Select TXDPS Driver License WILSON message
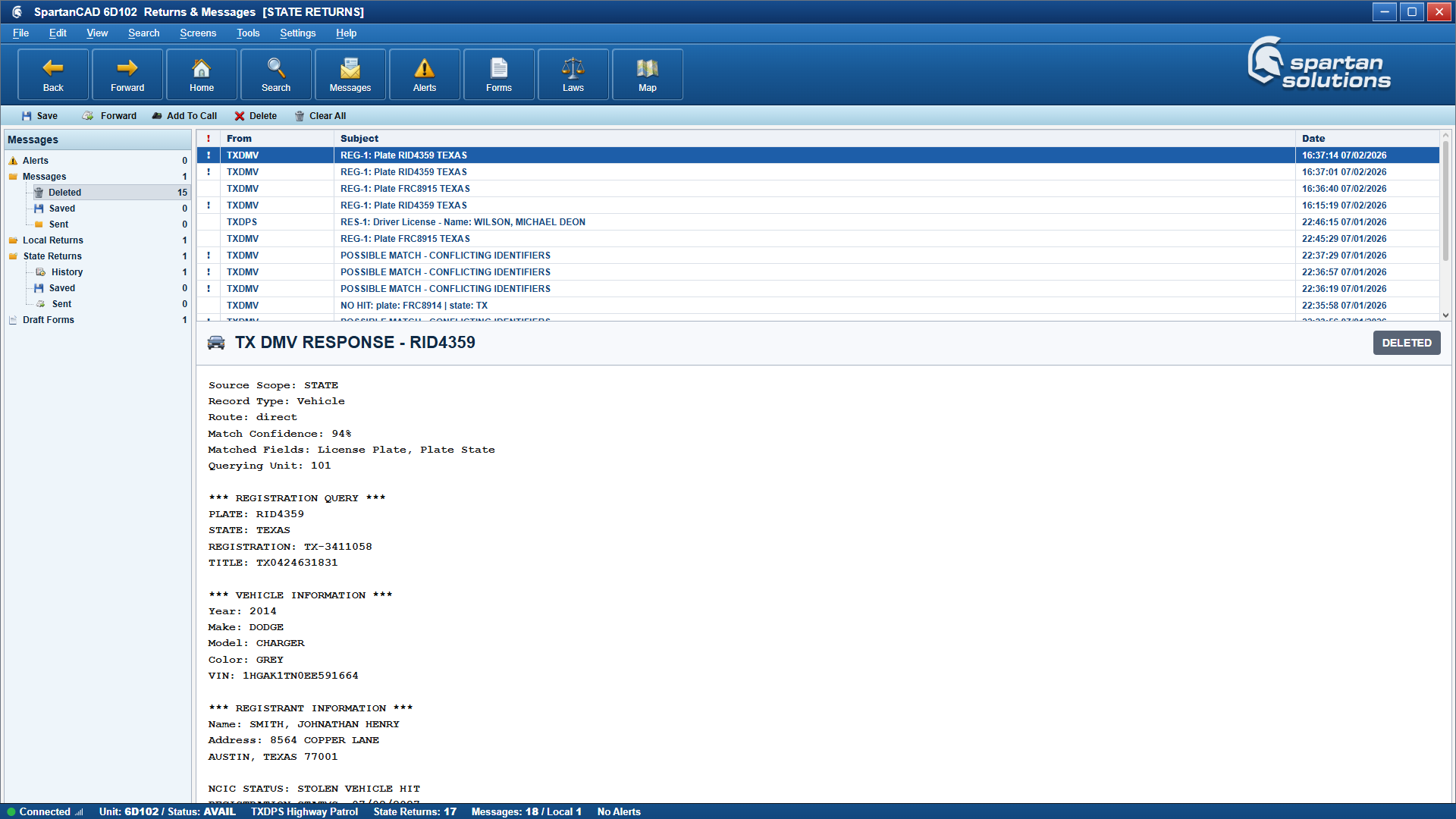Image resolution: width=1456 pixels, height=819 pixels. click(818, 222)
